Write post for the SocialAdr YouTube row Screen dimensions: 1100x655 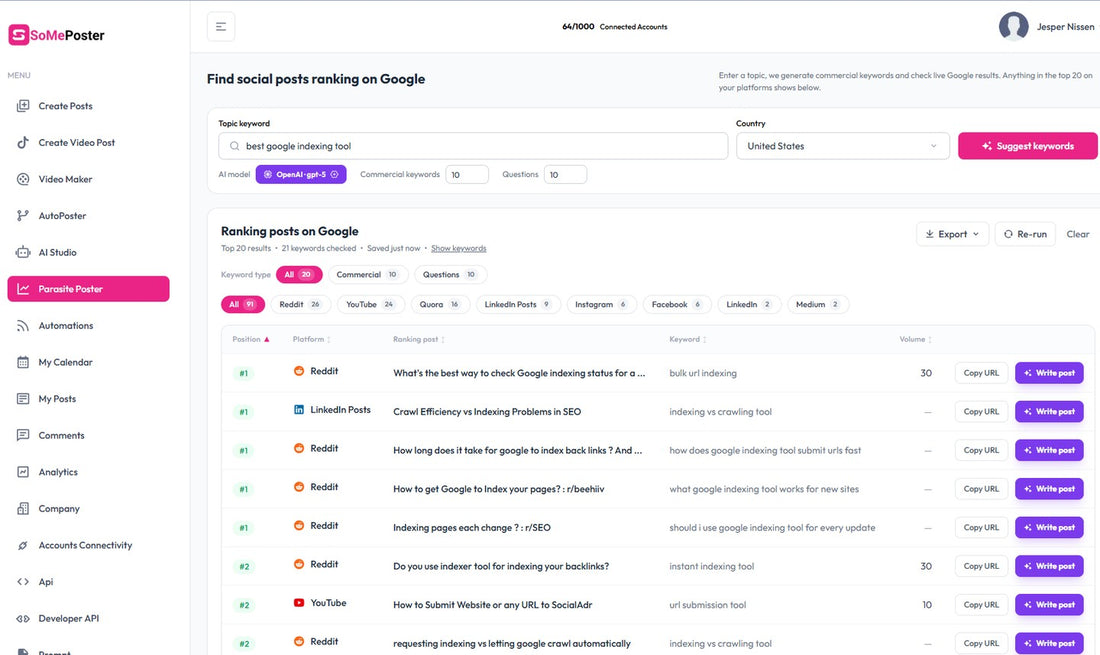pos(1049,605)
